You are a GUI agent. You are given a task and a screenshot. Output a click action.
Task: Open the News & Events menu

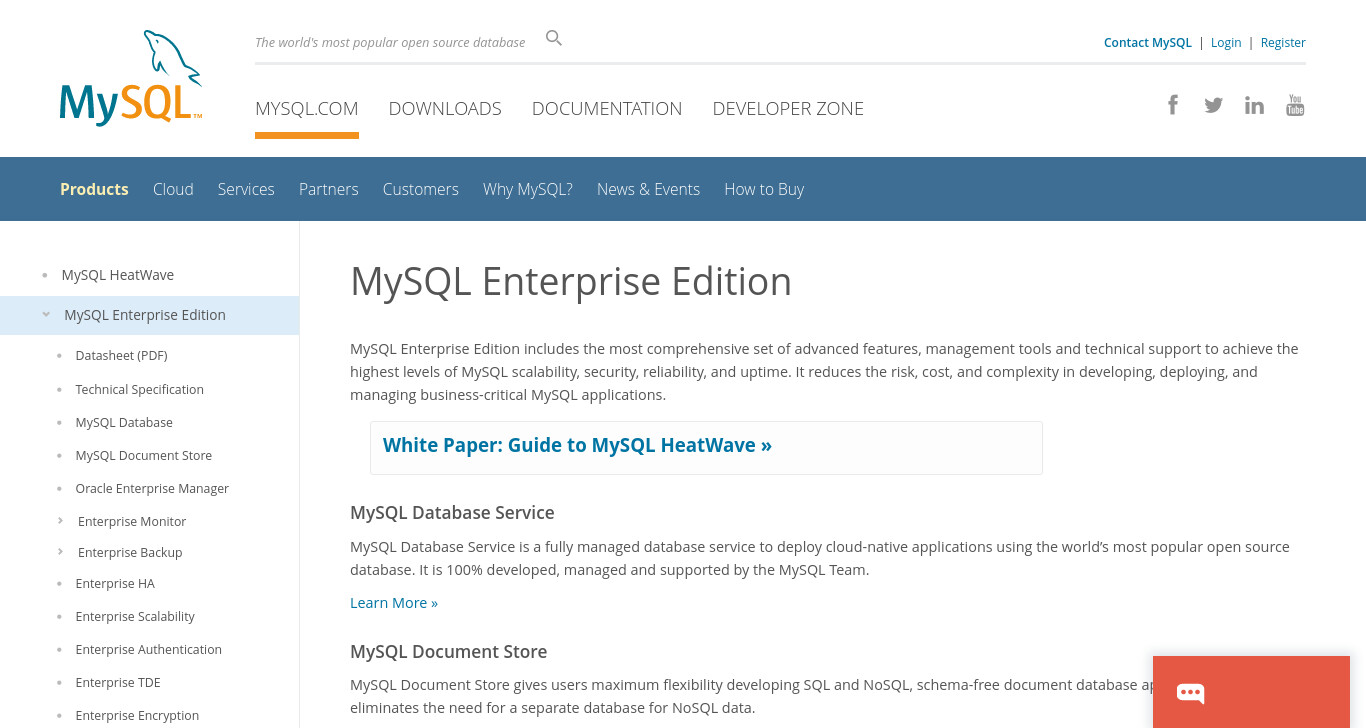tap(648, 189)
